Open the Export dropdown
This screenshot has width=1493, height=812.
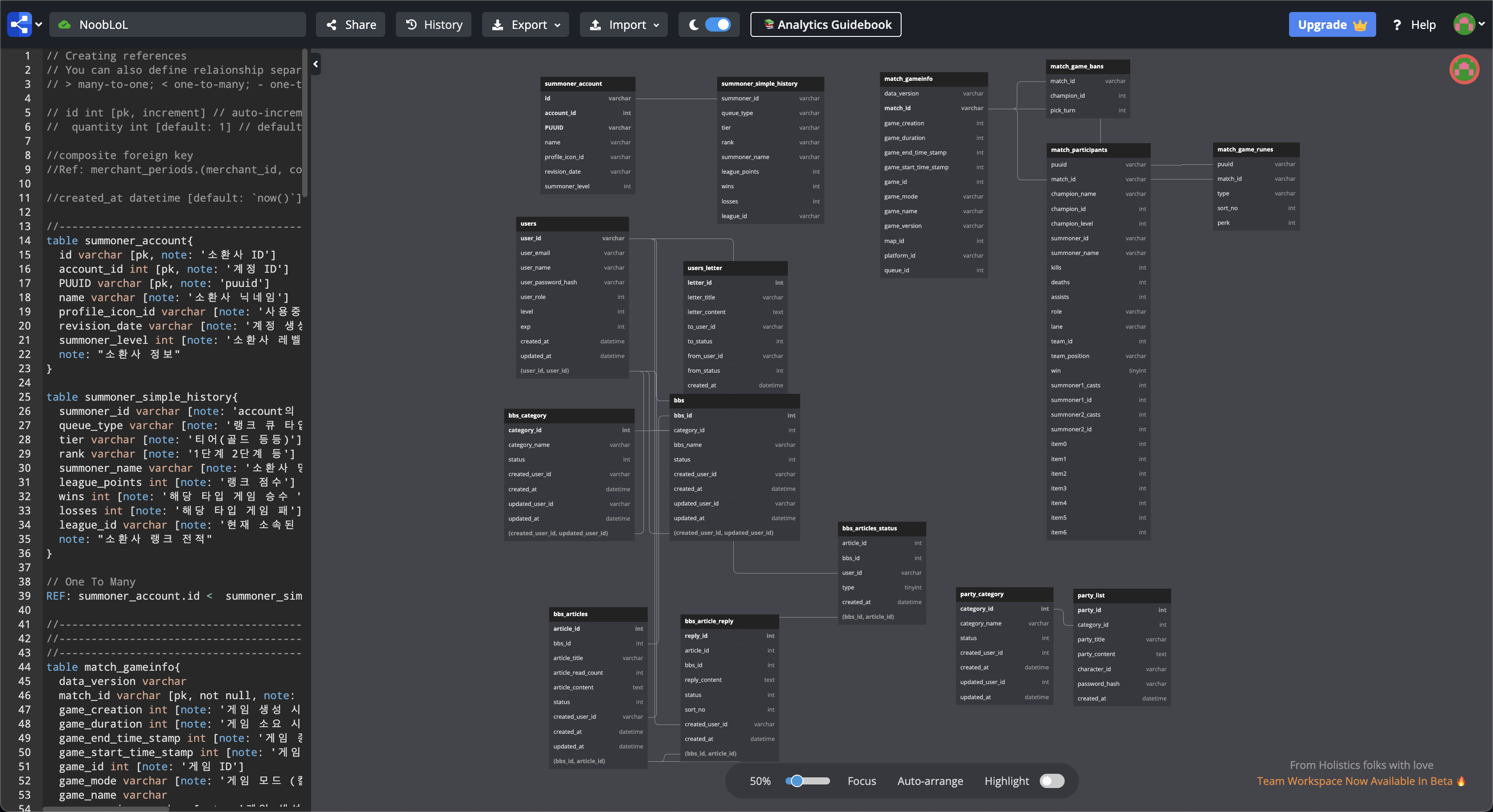tap(526, 24)
